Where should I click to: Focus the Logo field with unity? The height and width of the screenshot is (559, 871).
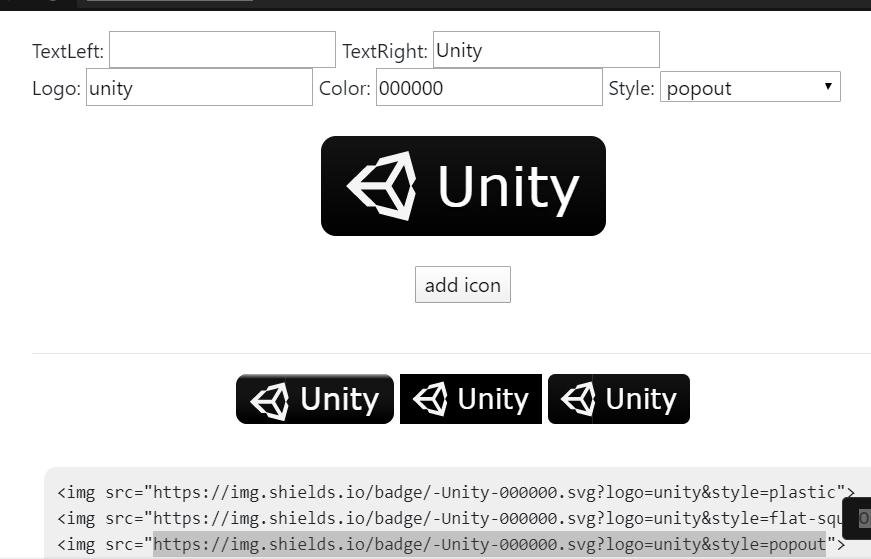coord(199,87)
